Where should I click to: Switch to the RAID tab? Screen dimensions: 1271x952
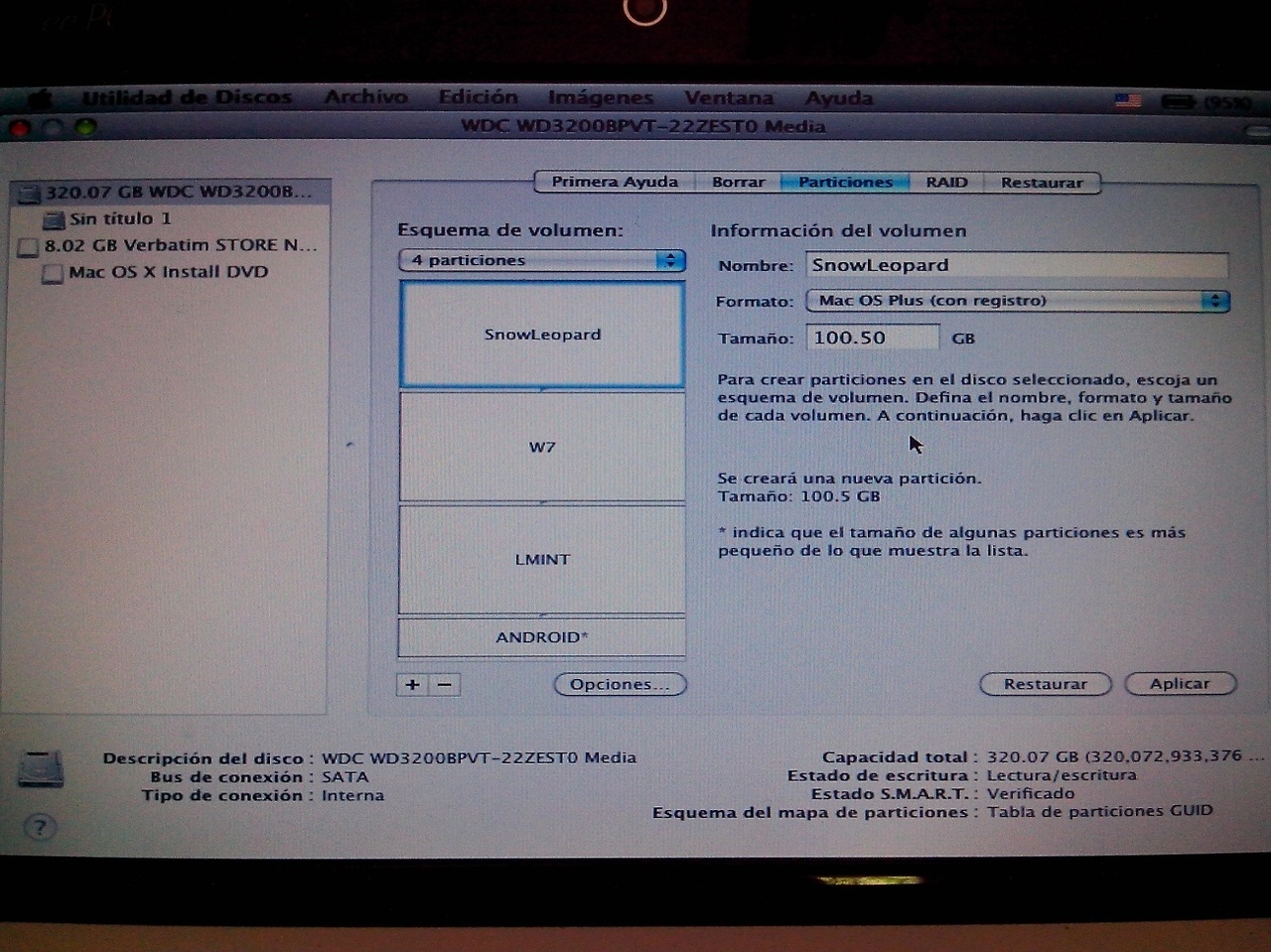(x=946, y=182)
